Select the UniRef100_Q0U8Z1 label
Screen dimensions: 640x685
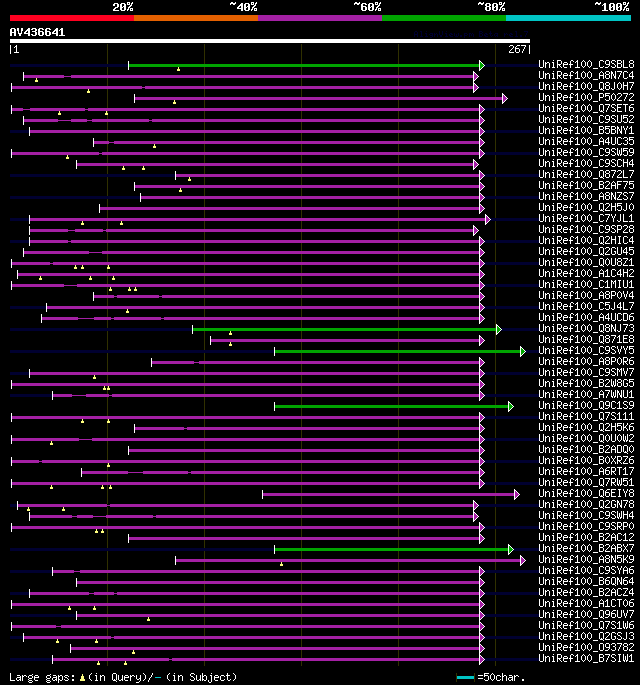pyautogui.click(x=586, y=263)
